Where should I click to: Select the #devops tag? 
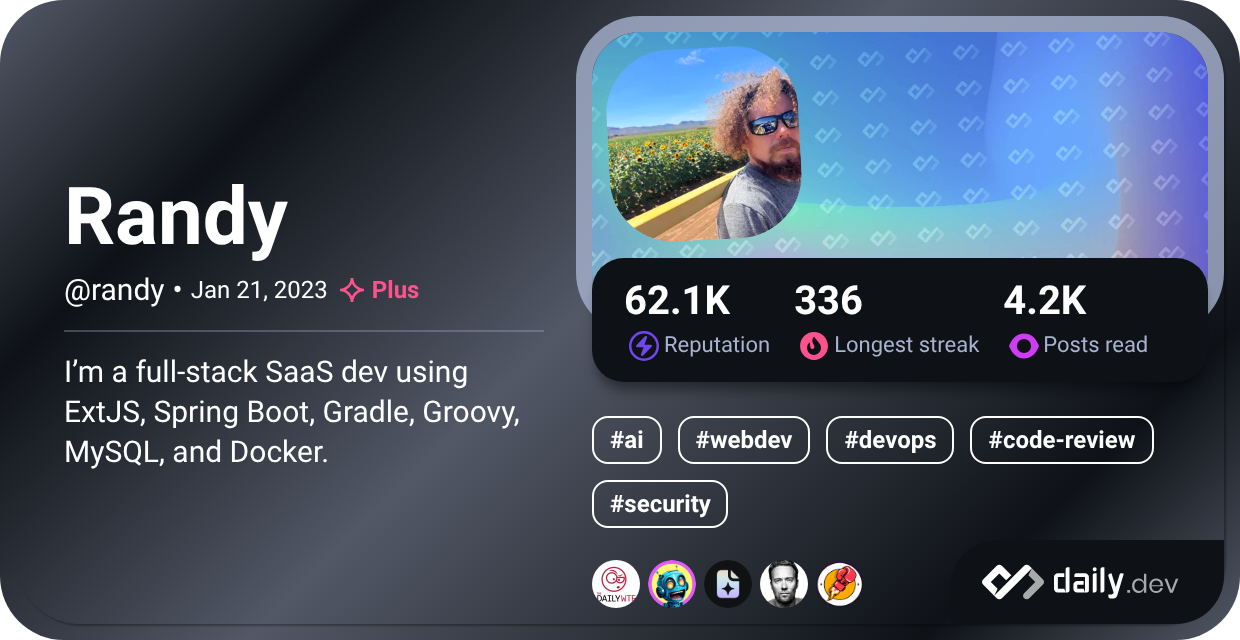[x=890, y=440]
